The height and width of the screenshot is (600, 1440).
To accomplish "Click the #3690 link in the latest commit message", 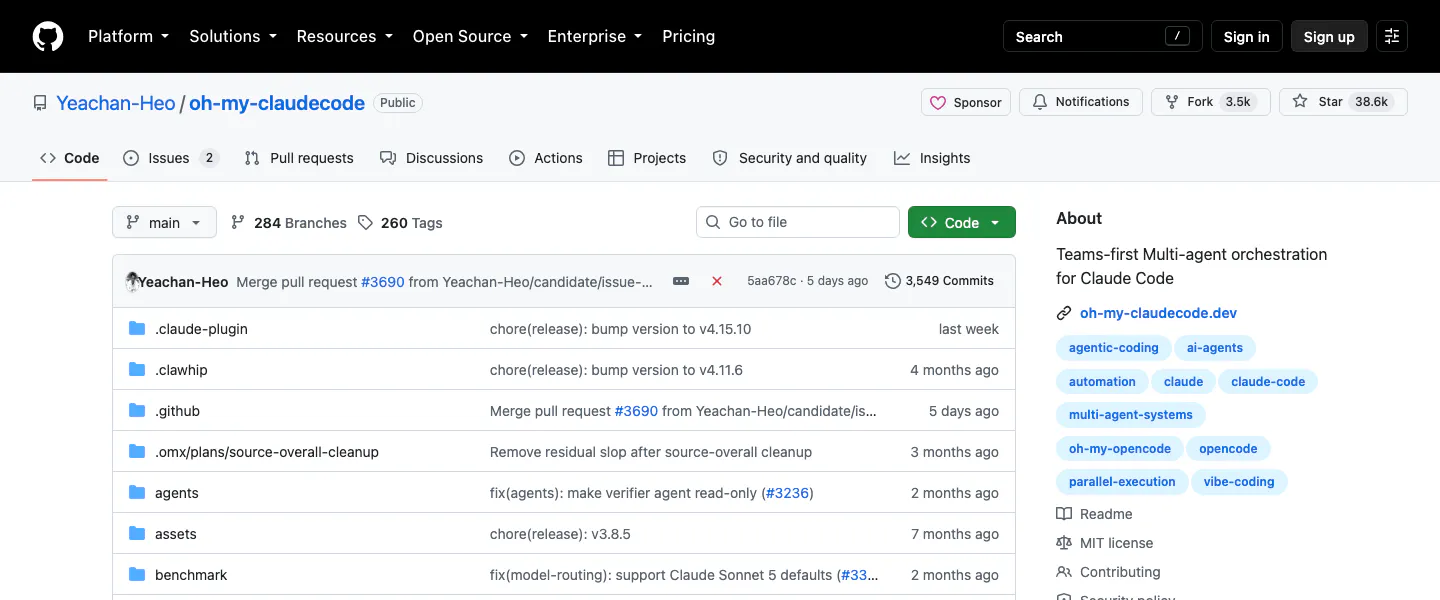I will click(x=383, y=282).
